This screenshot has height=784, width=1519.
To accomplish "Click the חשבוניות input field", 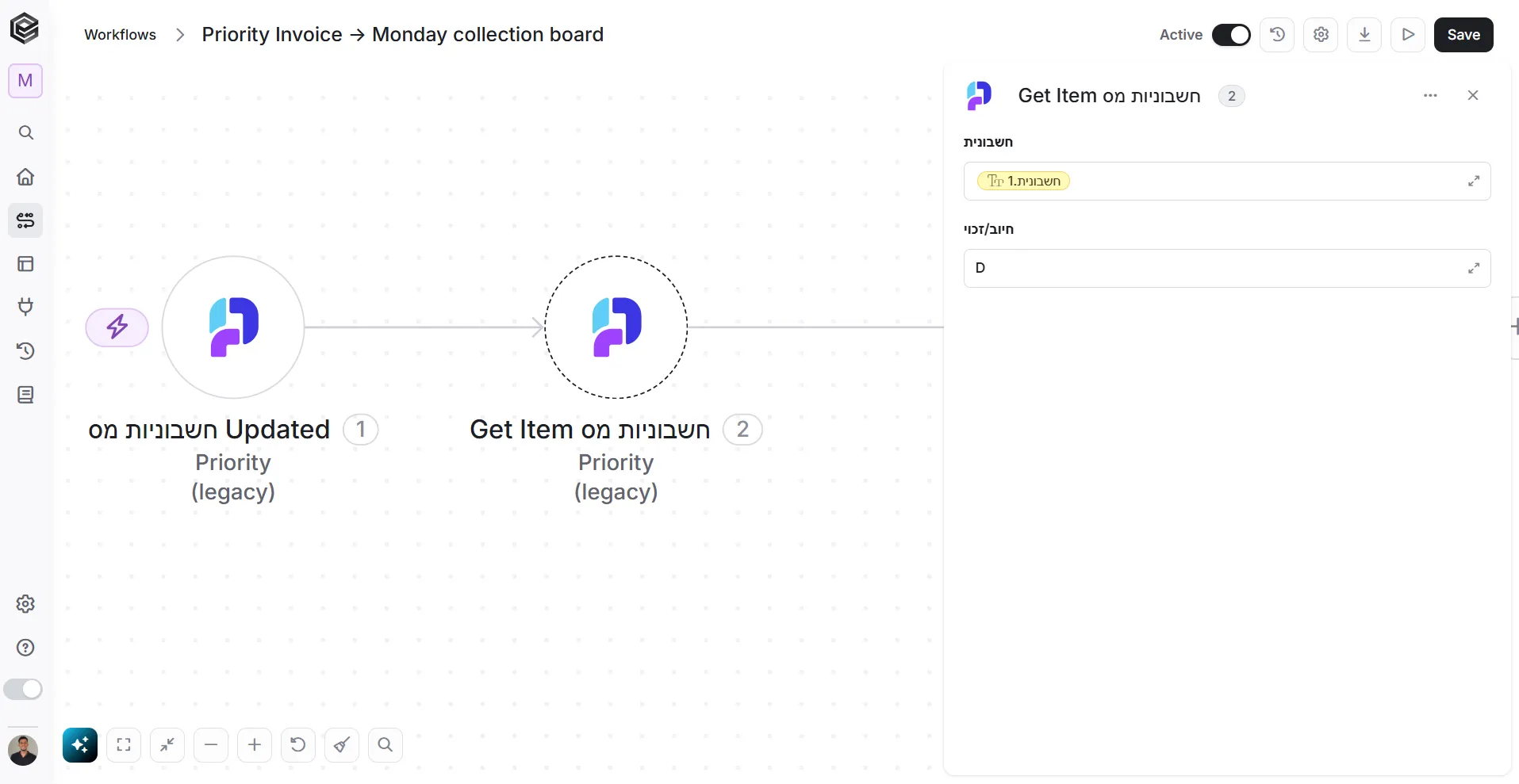I will pyautogui.click(x=1227, y=181).
